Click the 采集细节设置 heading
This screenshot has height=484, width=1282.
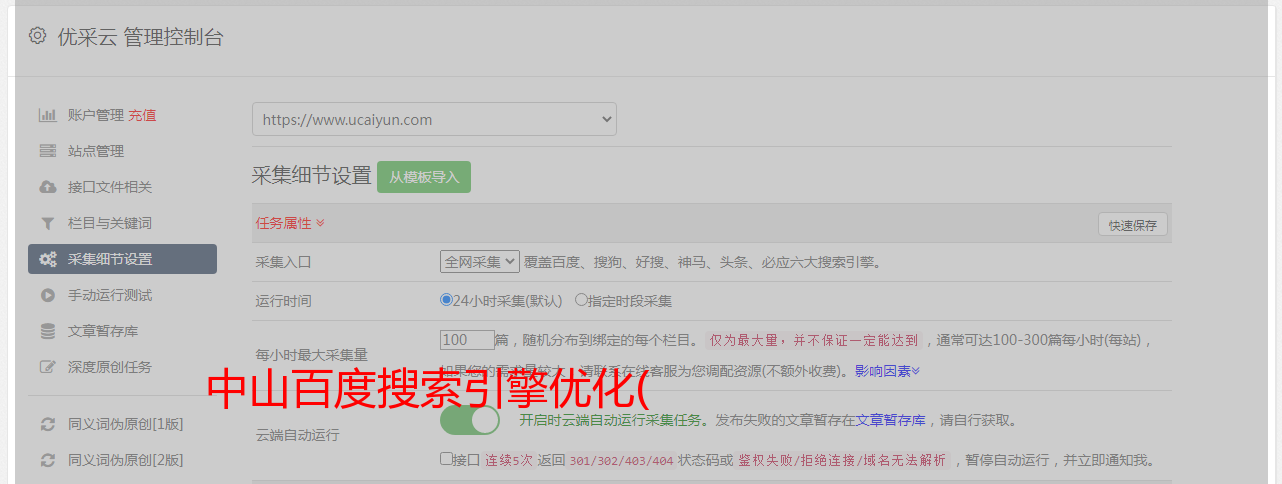[x=312, y=176]
